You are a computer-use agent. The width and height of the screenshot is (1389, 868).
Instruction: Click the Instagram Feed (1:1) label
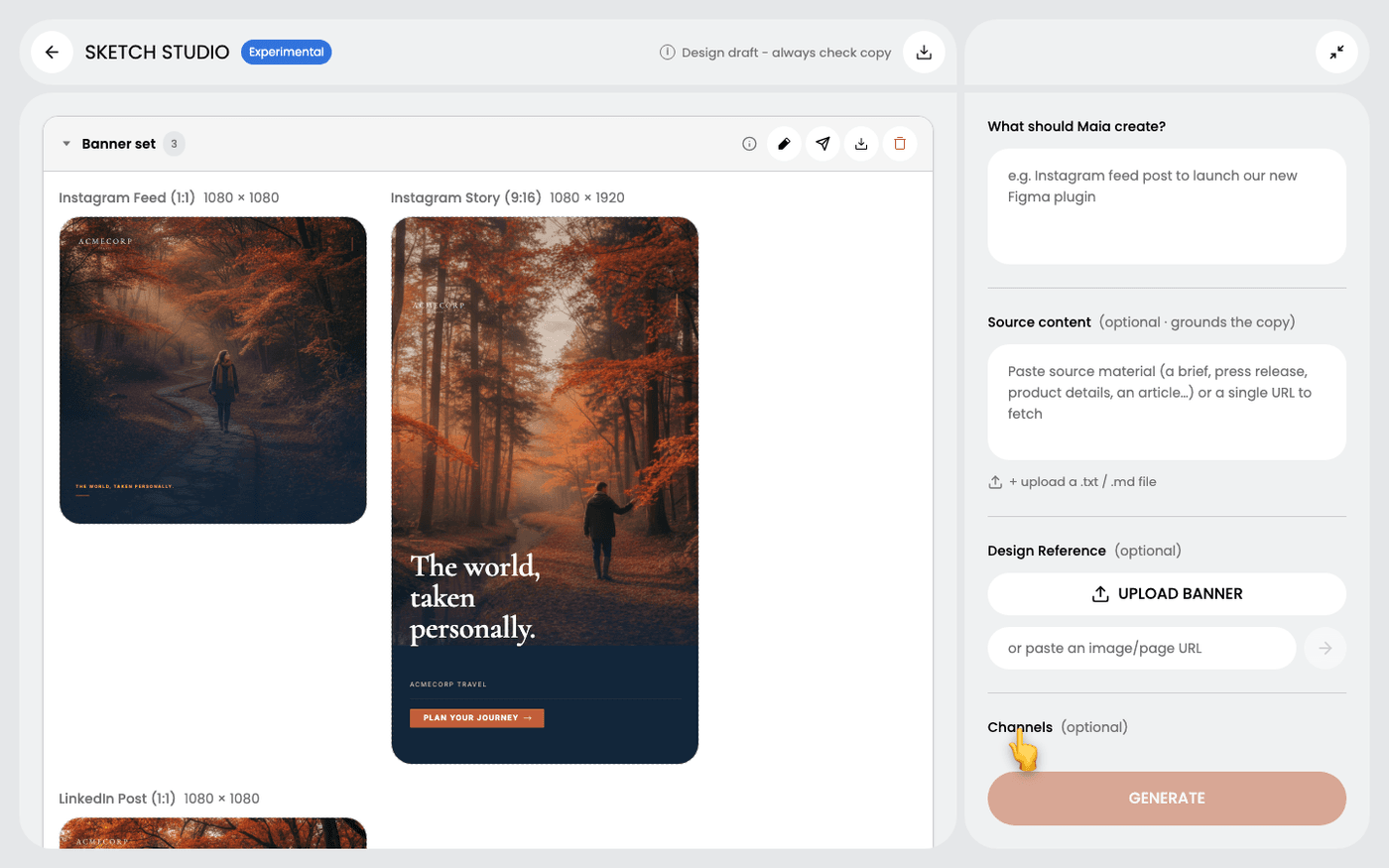[x=127, y=197]
